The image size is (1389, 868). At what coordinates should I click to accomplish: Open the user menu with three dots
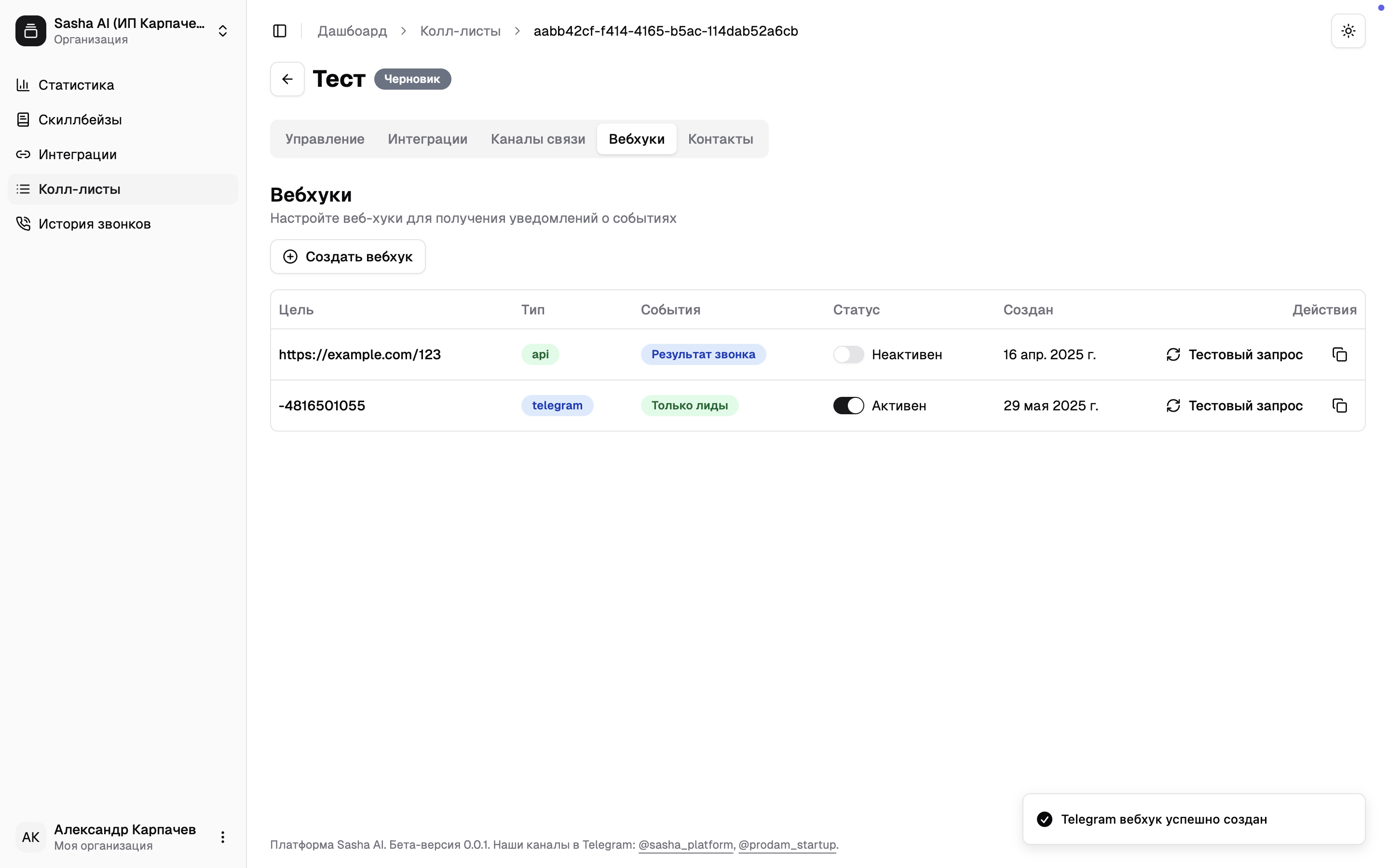[x=223, y=837]
